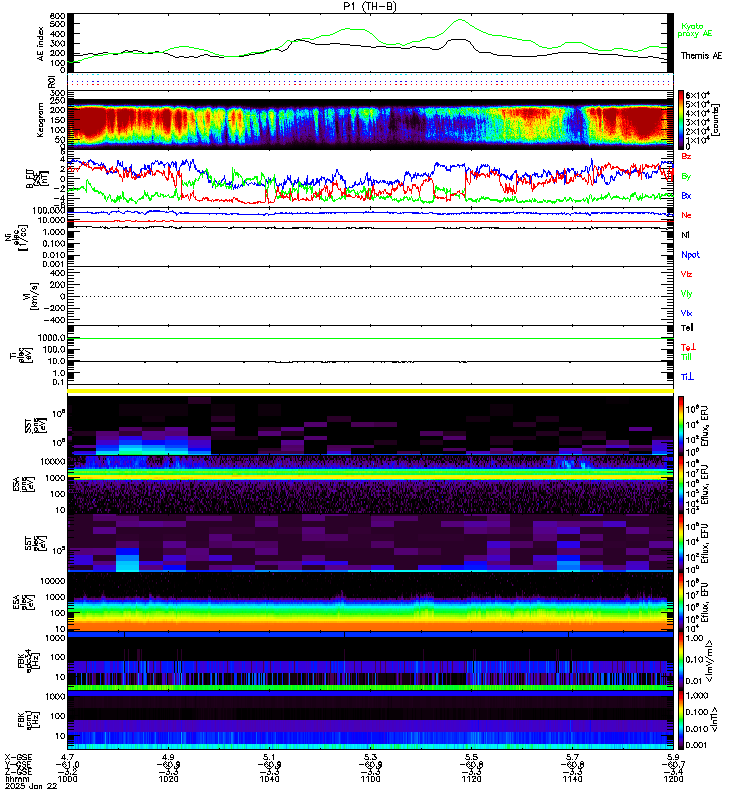Click the SST electron Eflux color bar
Screen dimensions: 750x800
coord(681,543)
